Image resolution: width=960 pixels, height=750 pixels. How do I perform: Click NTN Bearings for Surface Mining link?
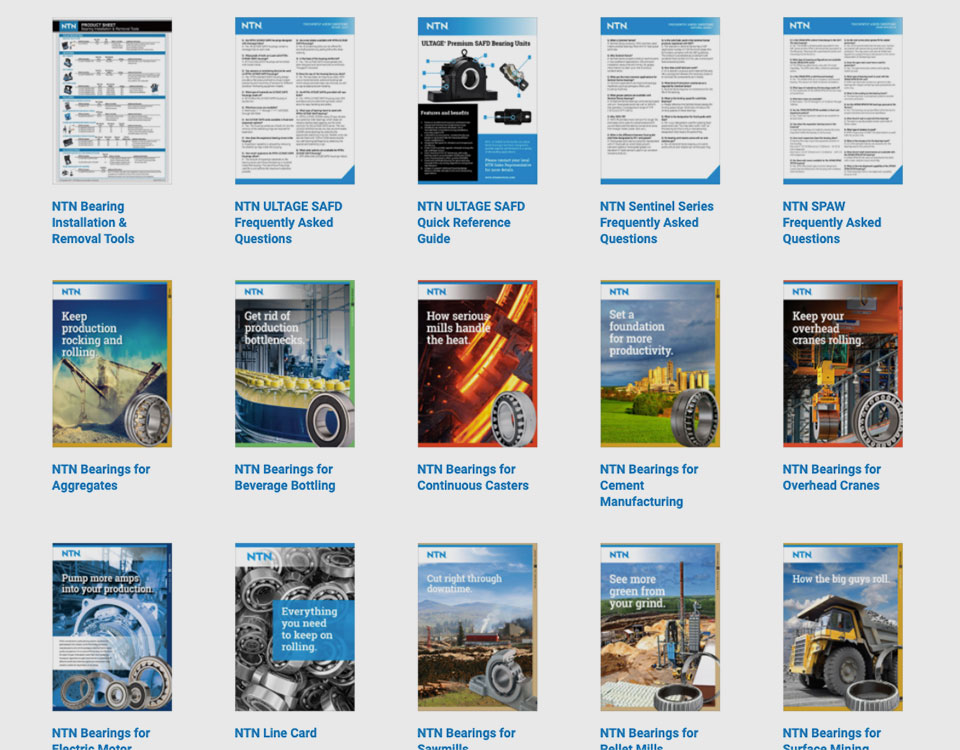tap(831, 738)
